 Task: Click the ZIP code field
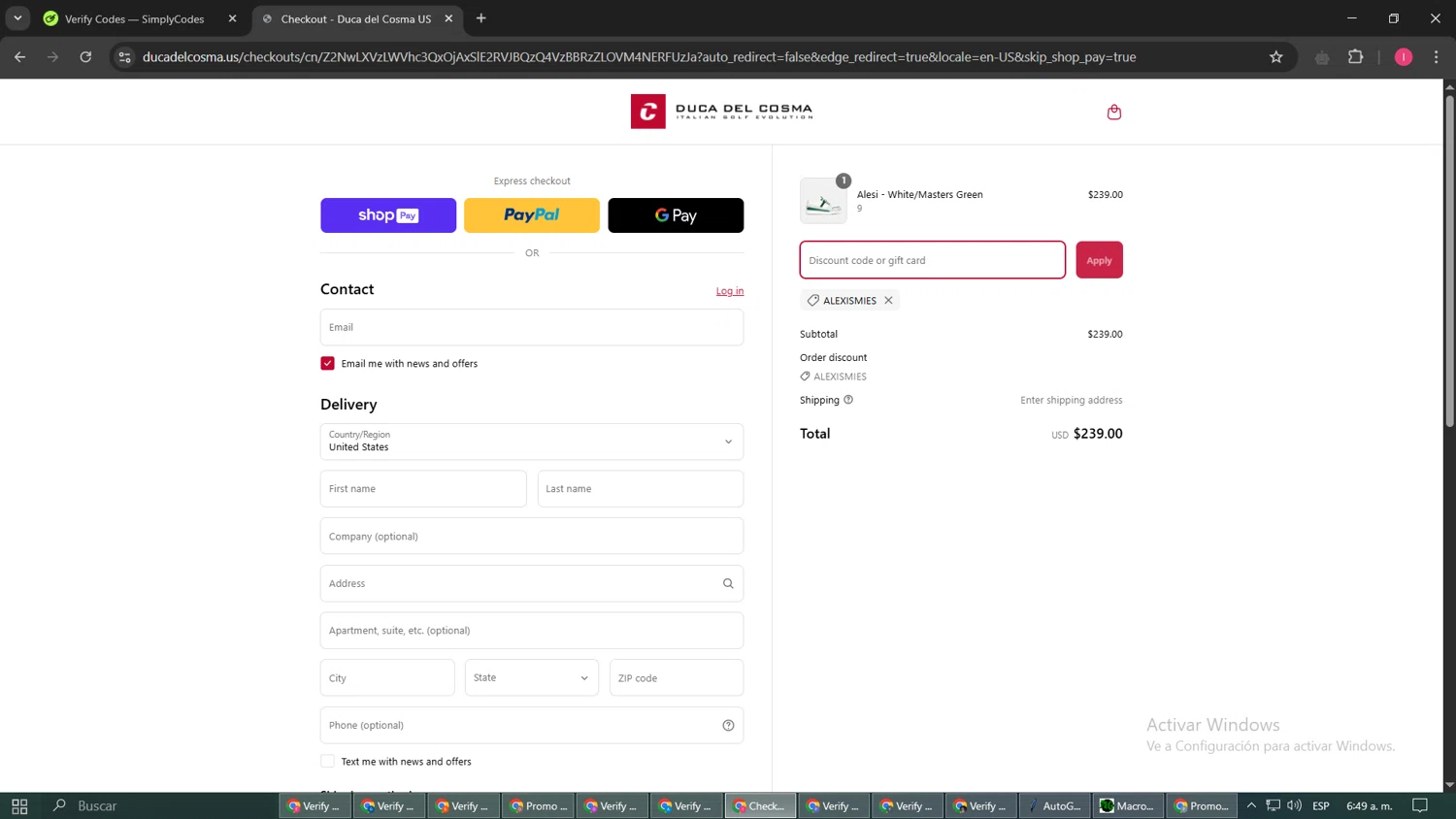click(x=677, y=677)
